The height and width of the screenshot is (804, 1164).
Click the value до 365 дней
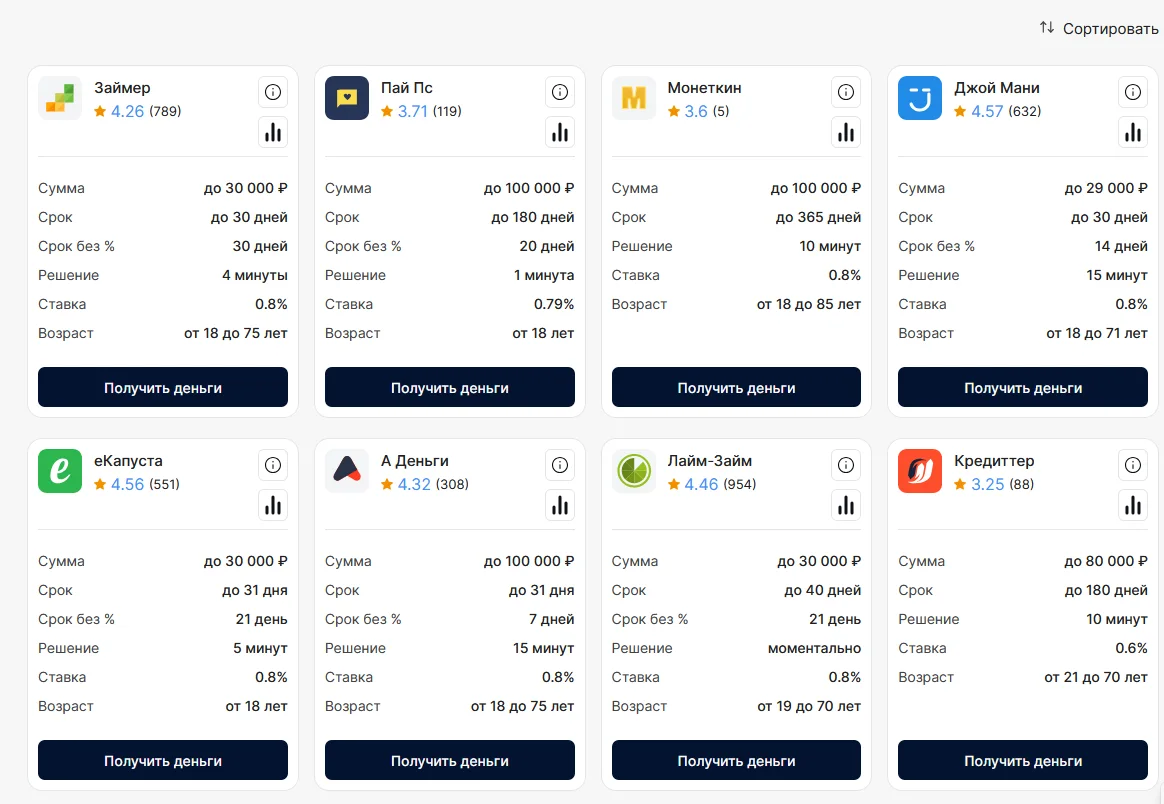click(x=818, y=217)
